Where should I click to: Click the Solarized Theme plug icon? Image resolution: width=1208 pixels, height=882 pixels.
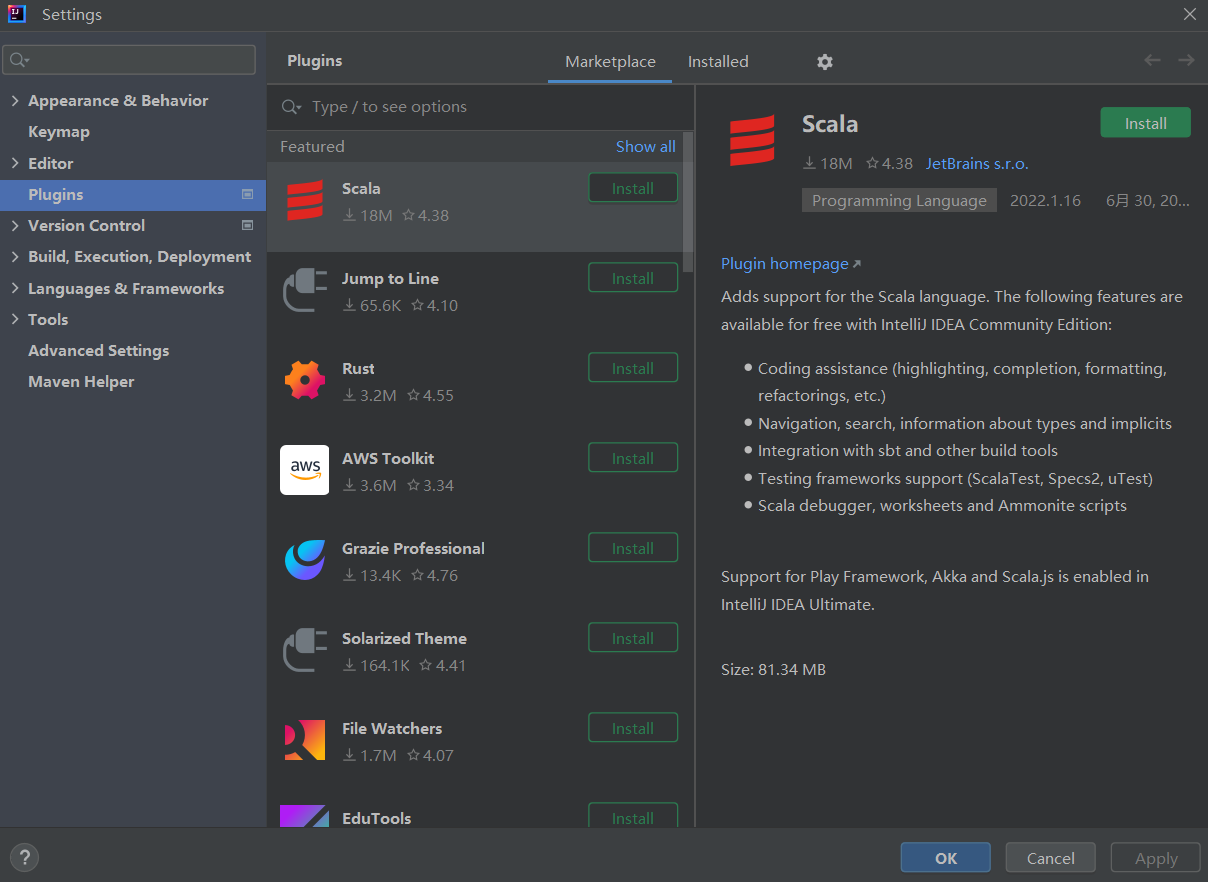point(304,651)
